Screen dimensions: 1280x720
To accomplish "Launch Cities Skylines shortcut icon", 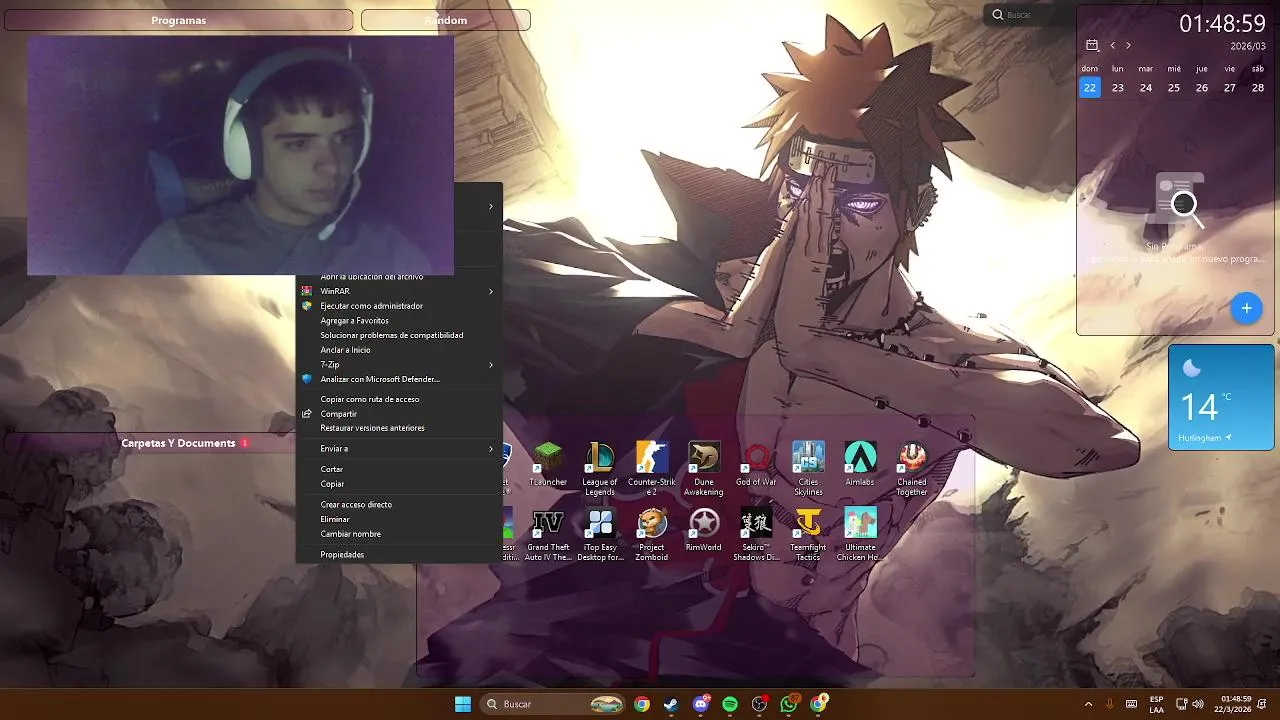I will [808, 468].
